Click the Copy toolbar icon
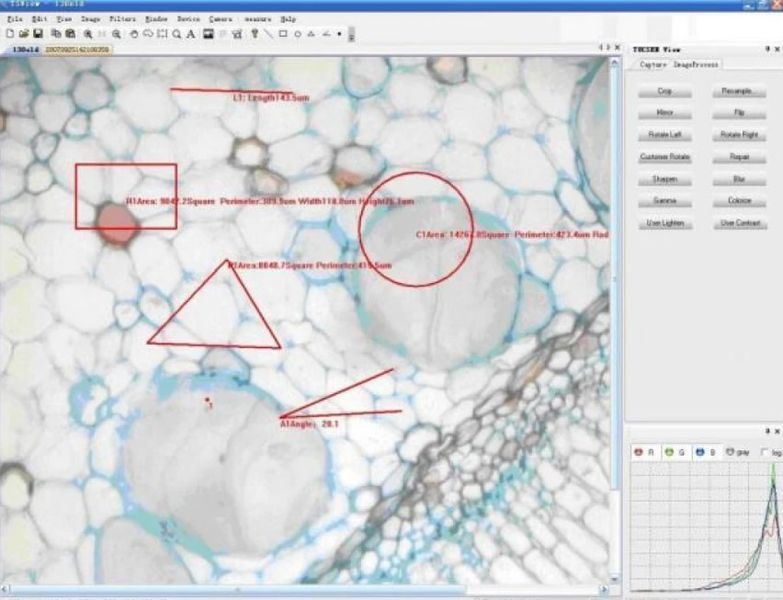 [x=56, y=34]
